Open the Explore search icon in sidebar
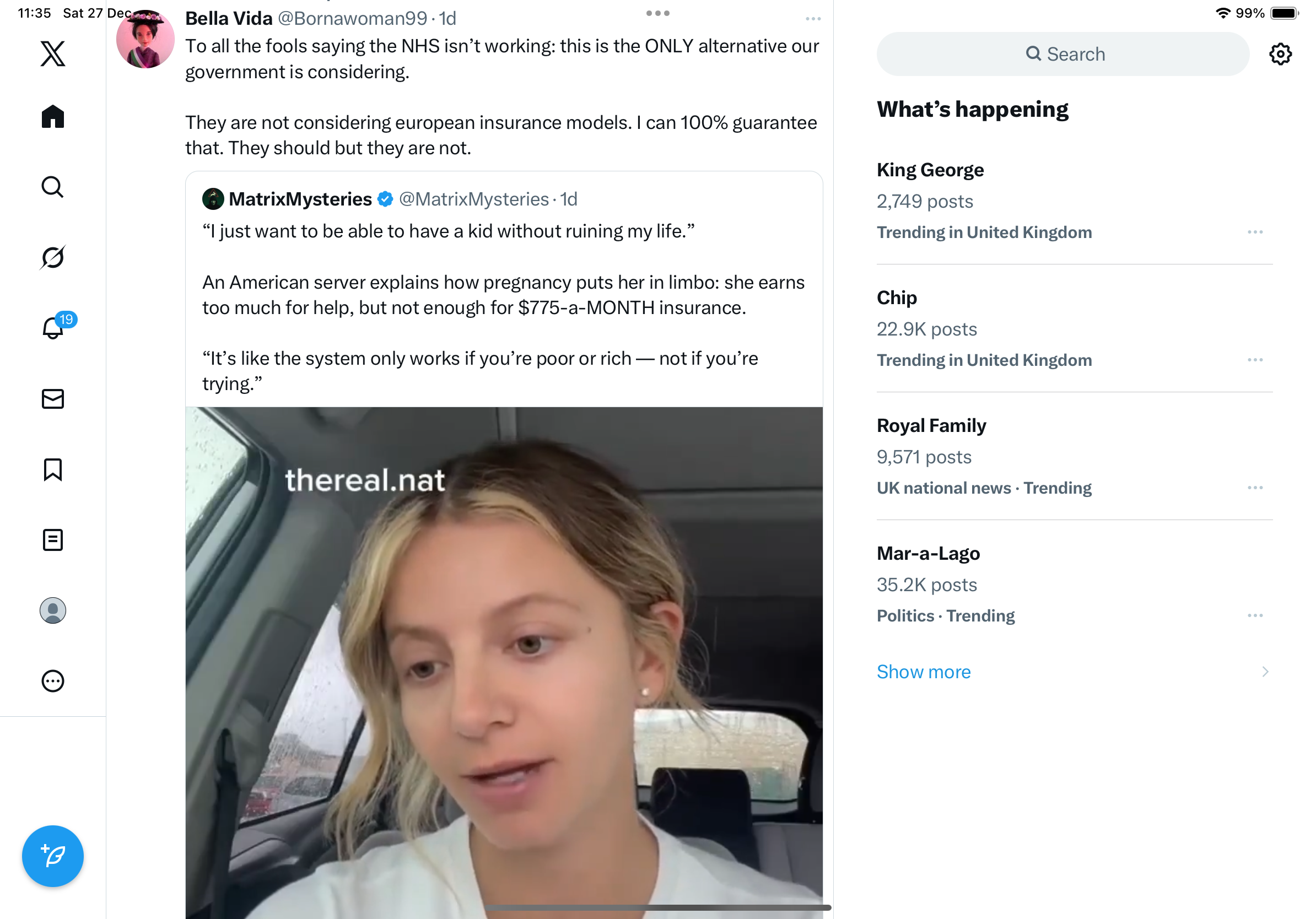 pyautogui.click(x=53, y=187)
